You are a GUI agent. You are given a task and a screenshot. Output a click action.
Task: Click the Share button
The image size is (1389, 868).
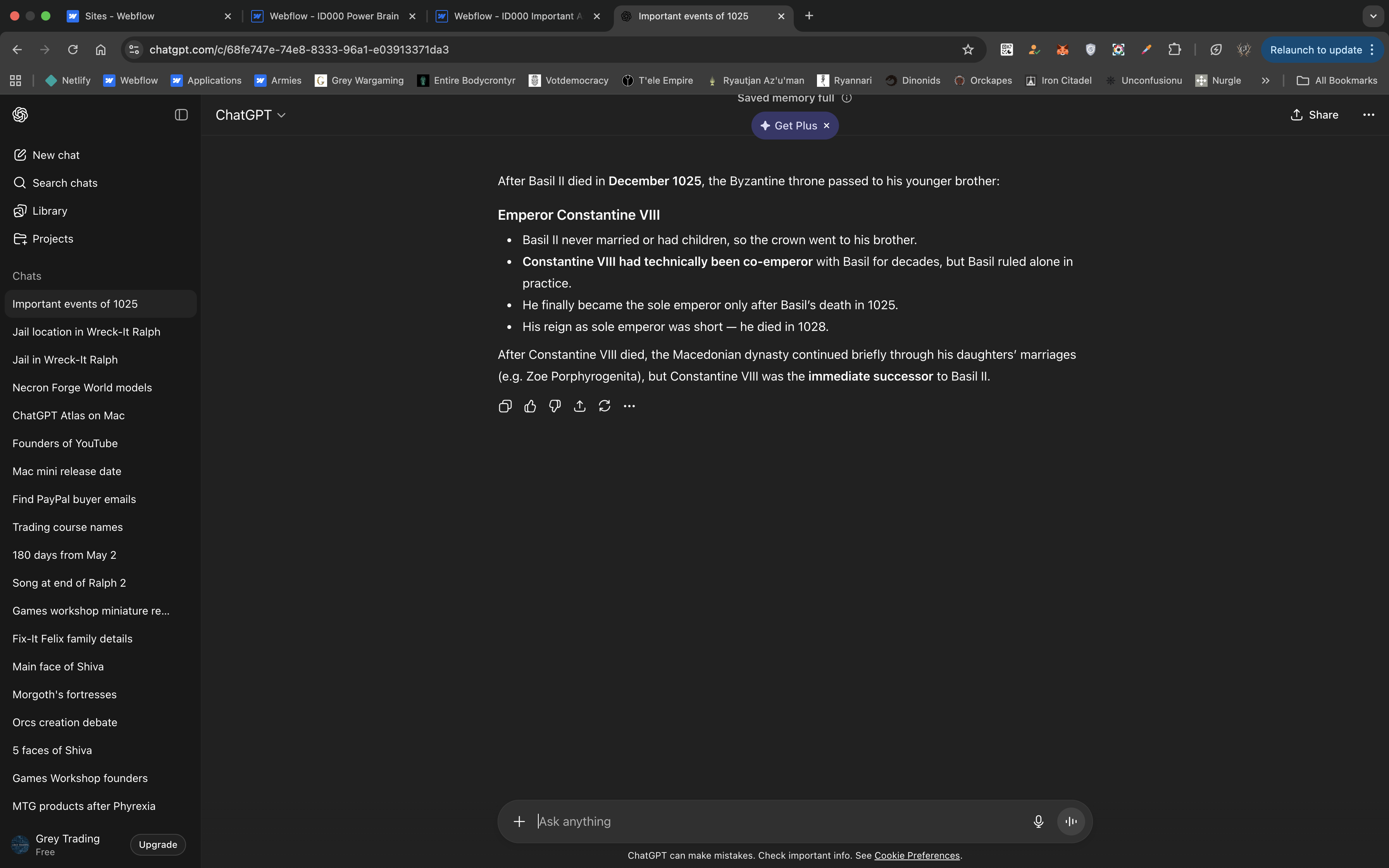coord(1314,115)
